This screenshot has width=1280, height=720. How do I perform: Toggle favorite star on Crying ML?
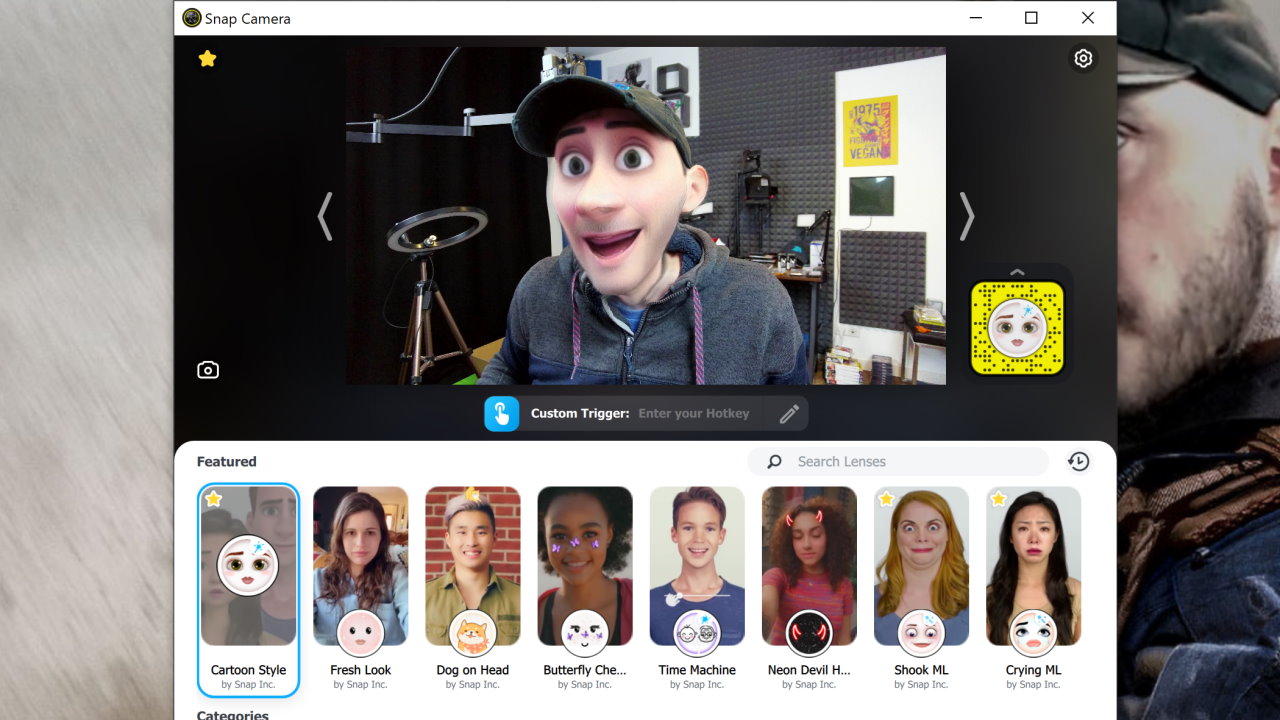(x=998, y=499)
